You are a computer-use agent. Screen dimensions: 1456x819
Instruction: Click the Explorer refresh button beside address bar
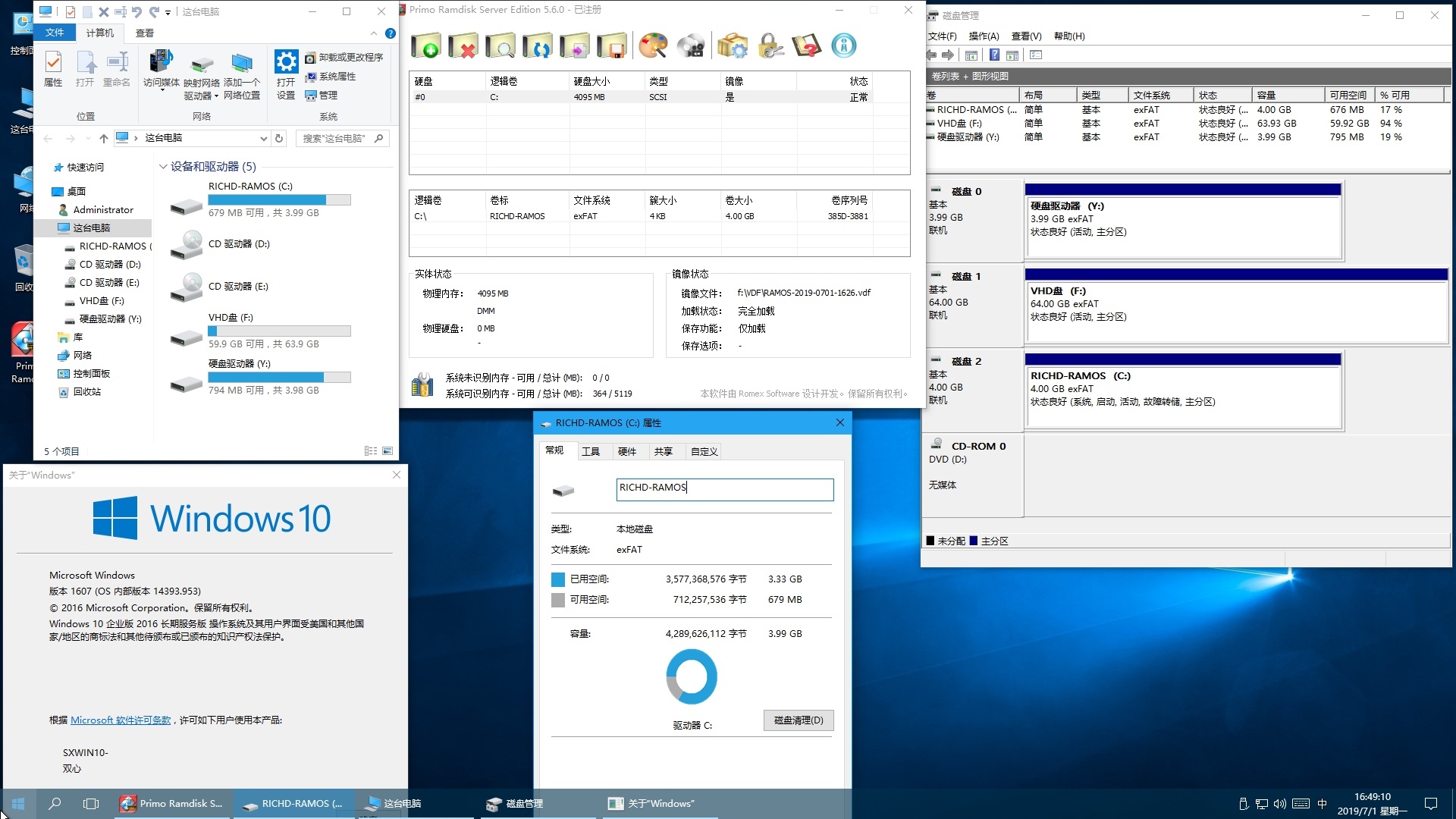tap(279, 138)
